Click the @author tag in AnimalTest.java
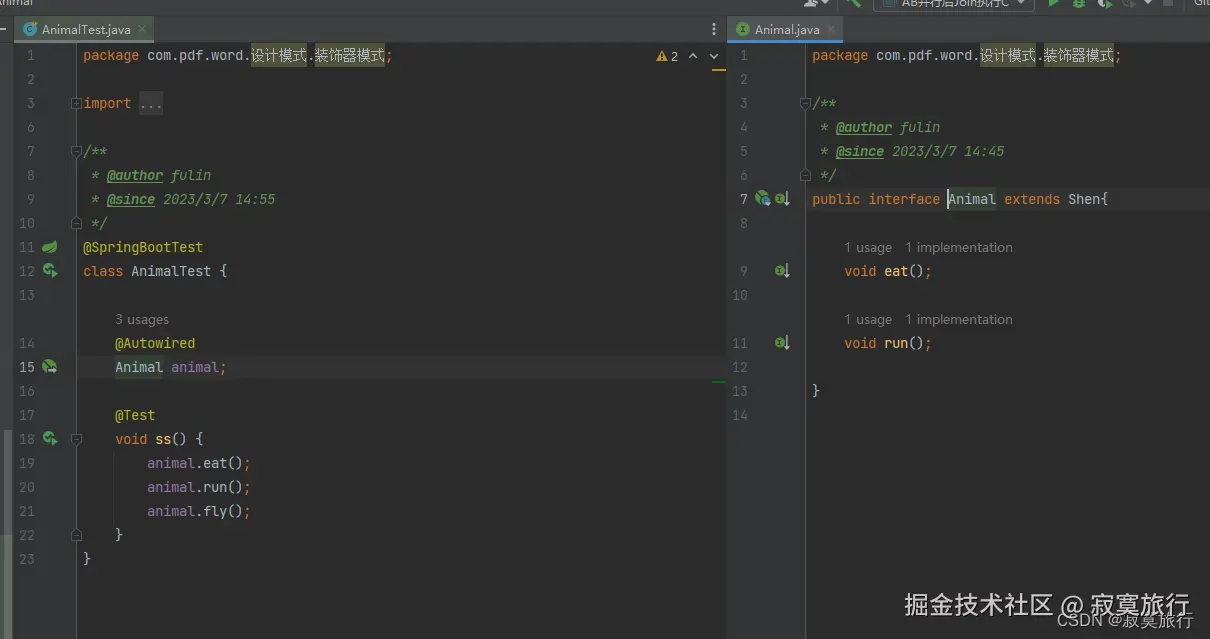This screenshot has width=1210, height=639. tap(135, 175)
